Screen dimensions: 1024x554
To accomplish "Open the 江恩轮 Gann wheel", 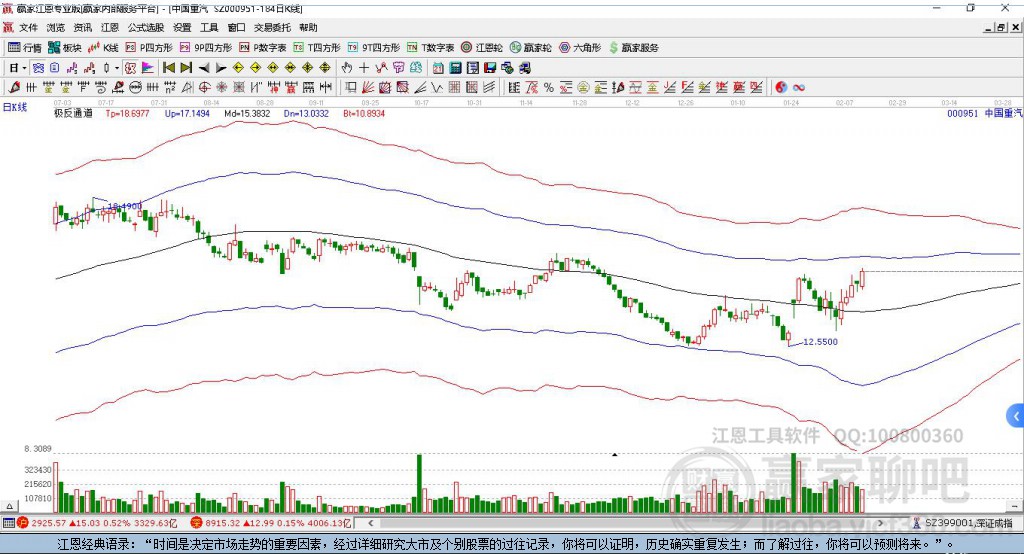I will tap(482, 48).
